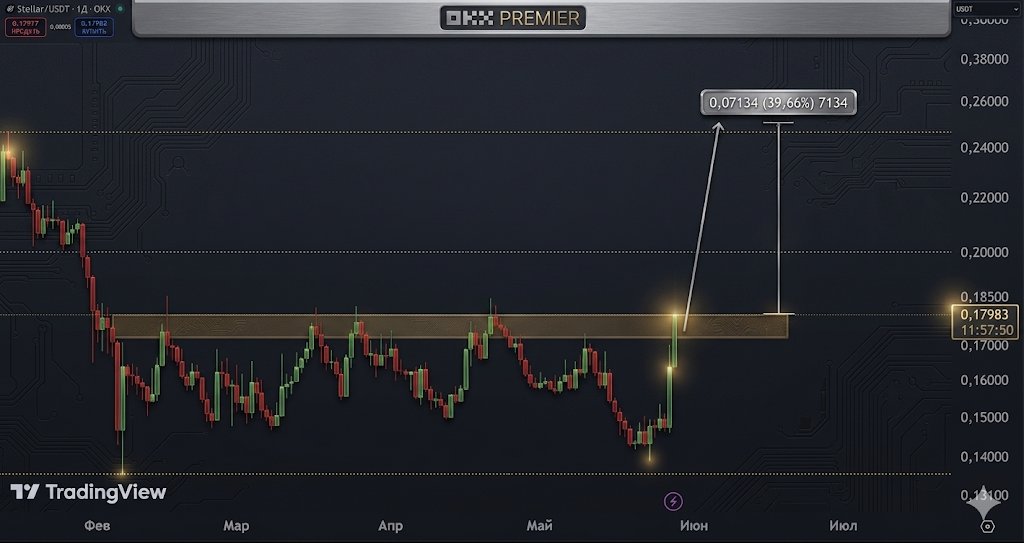Viewport: 1024px width, 543px height.
Task: Click the spread value 0,00005
Action: tap(60, 27)
